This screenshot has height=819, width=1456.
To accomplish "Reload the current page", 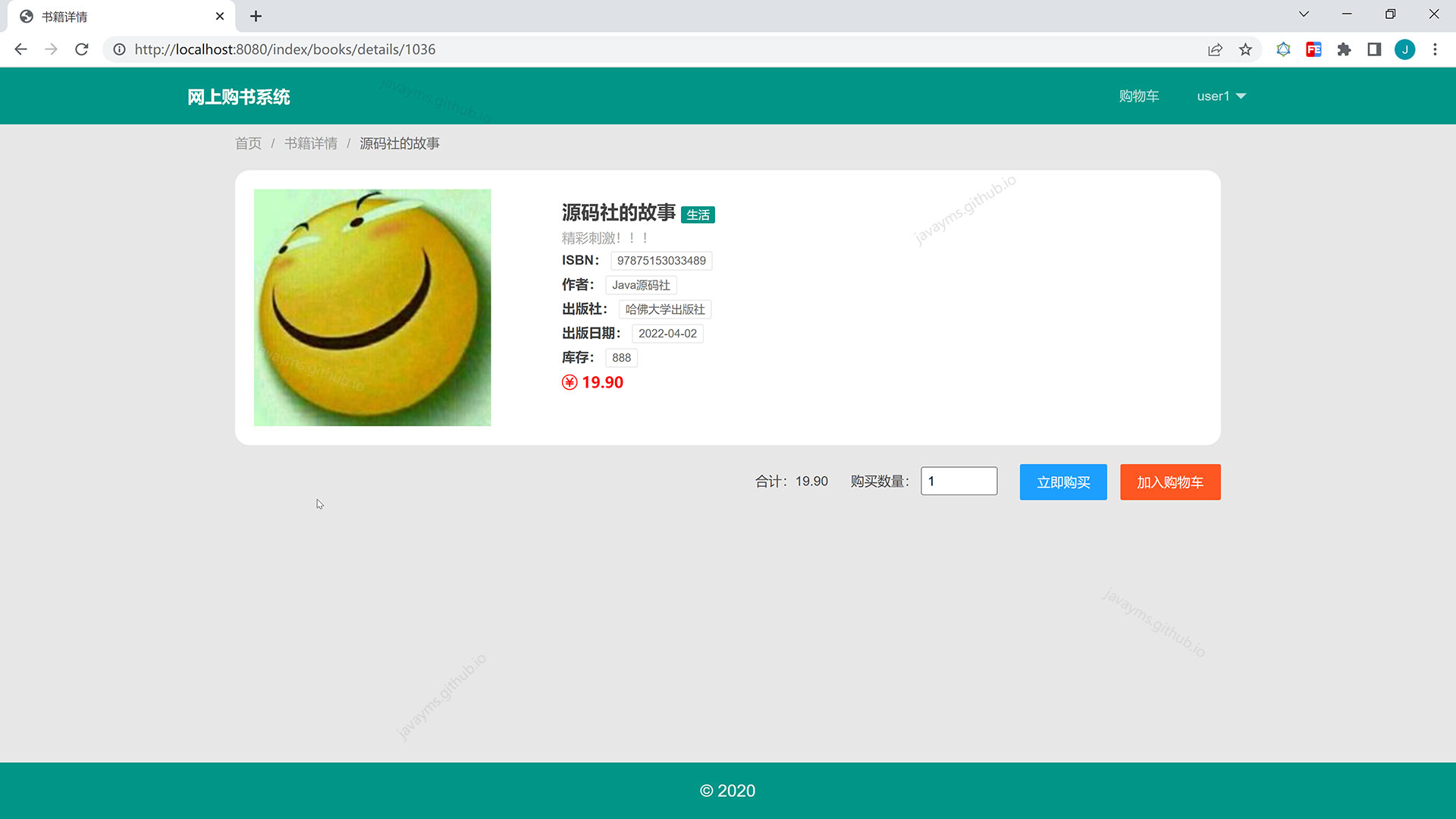I will (x=82, y=49).
